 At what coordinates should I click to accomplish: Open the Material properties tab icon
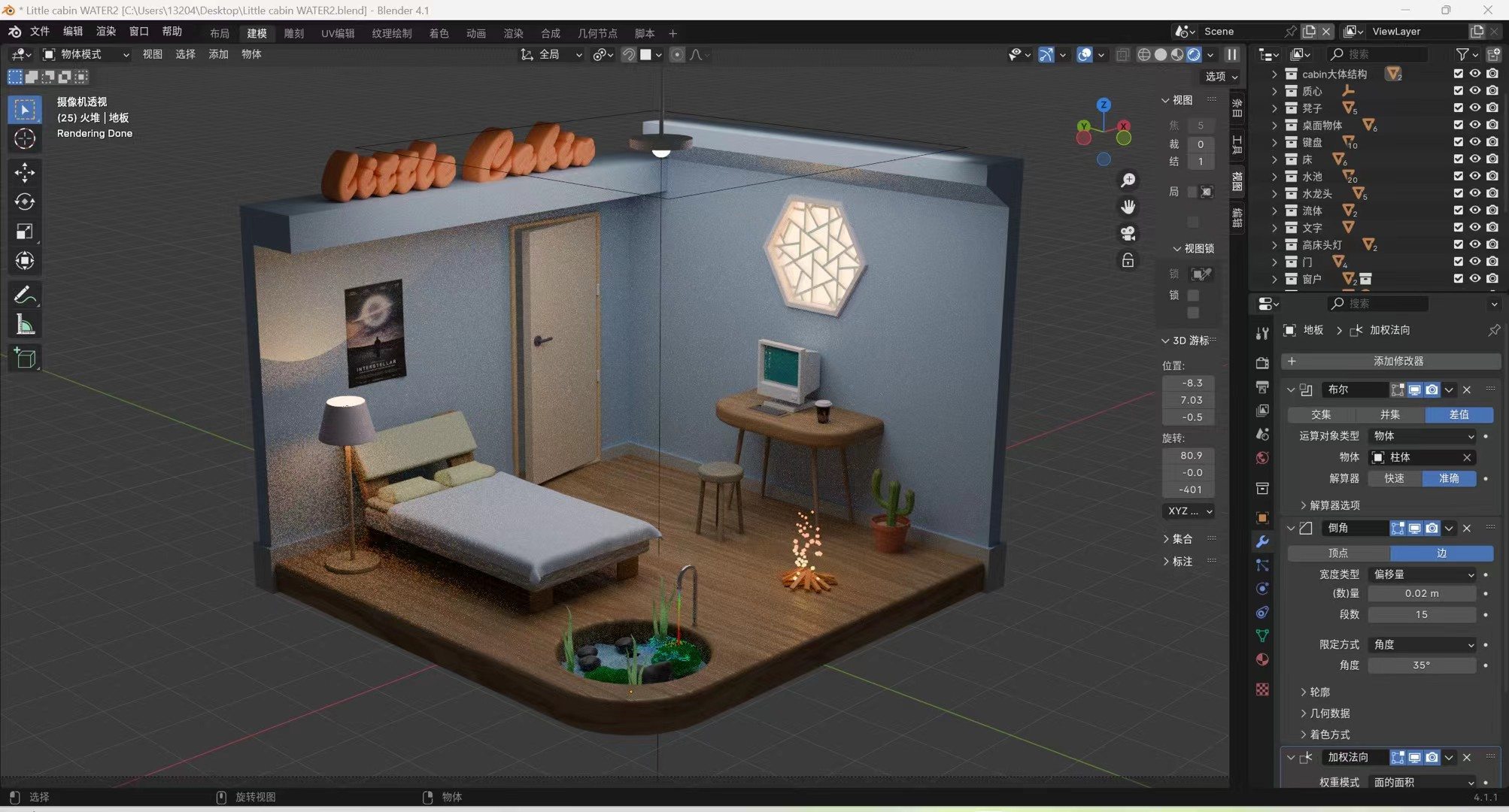pos(1262,659)
